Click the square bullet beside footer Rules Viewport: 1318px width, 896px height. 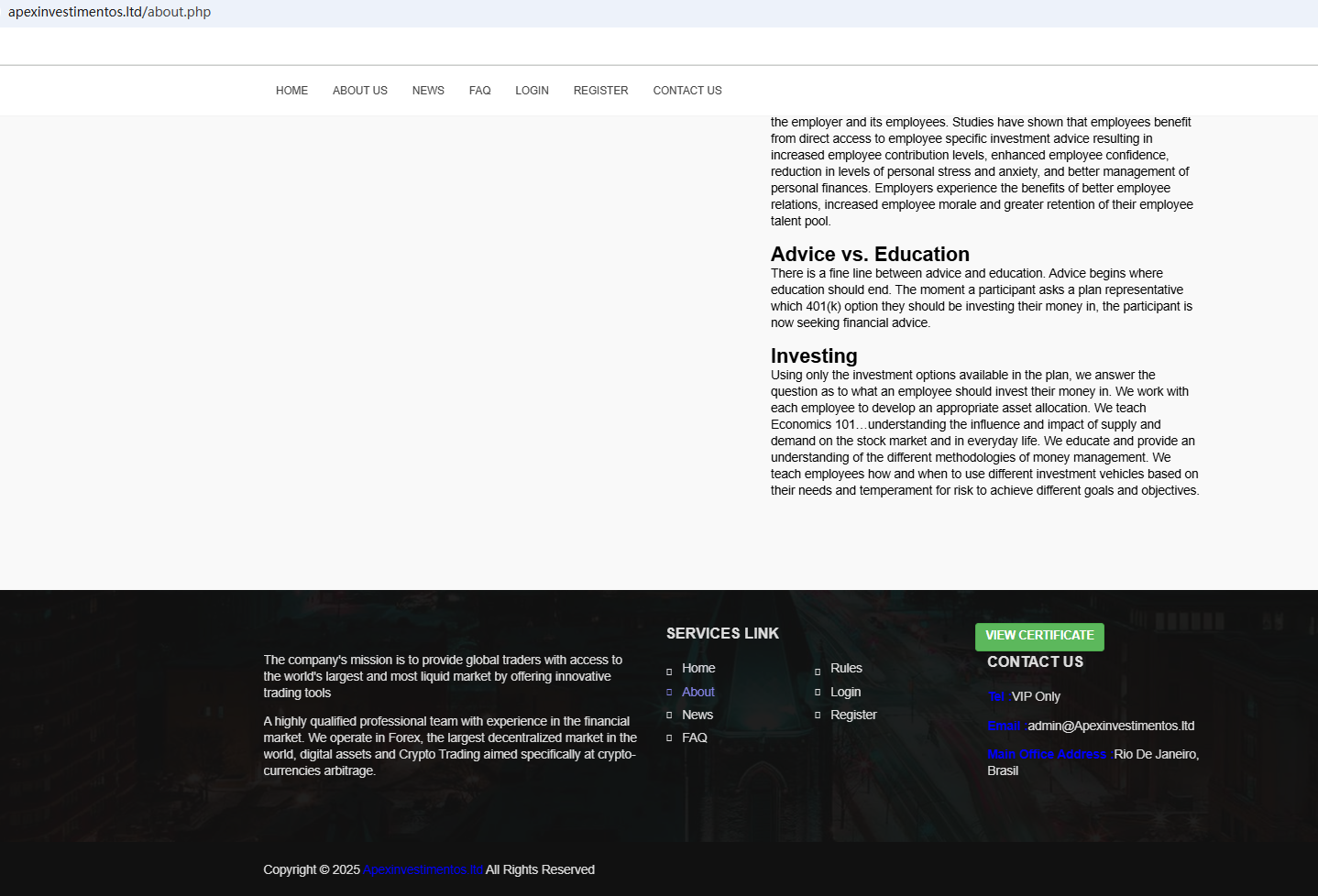point(818,672)
